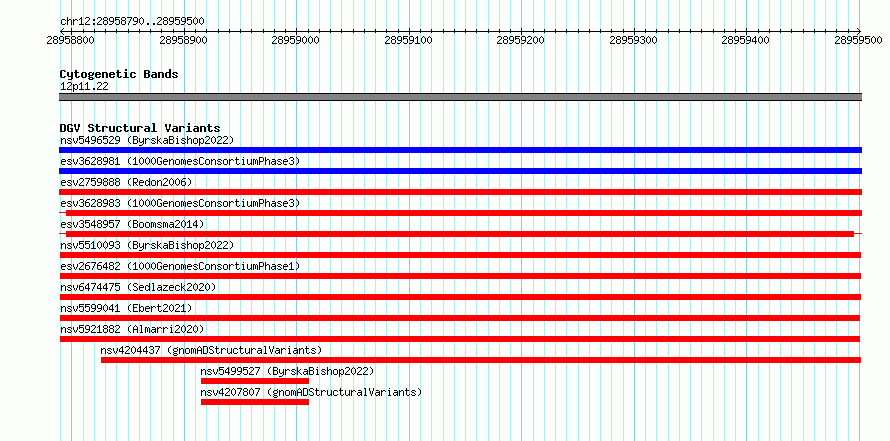Click ruler position 28959200
Viewport: 890px width, 441px height.
pyautogui.click(x=520, y=40)
